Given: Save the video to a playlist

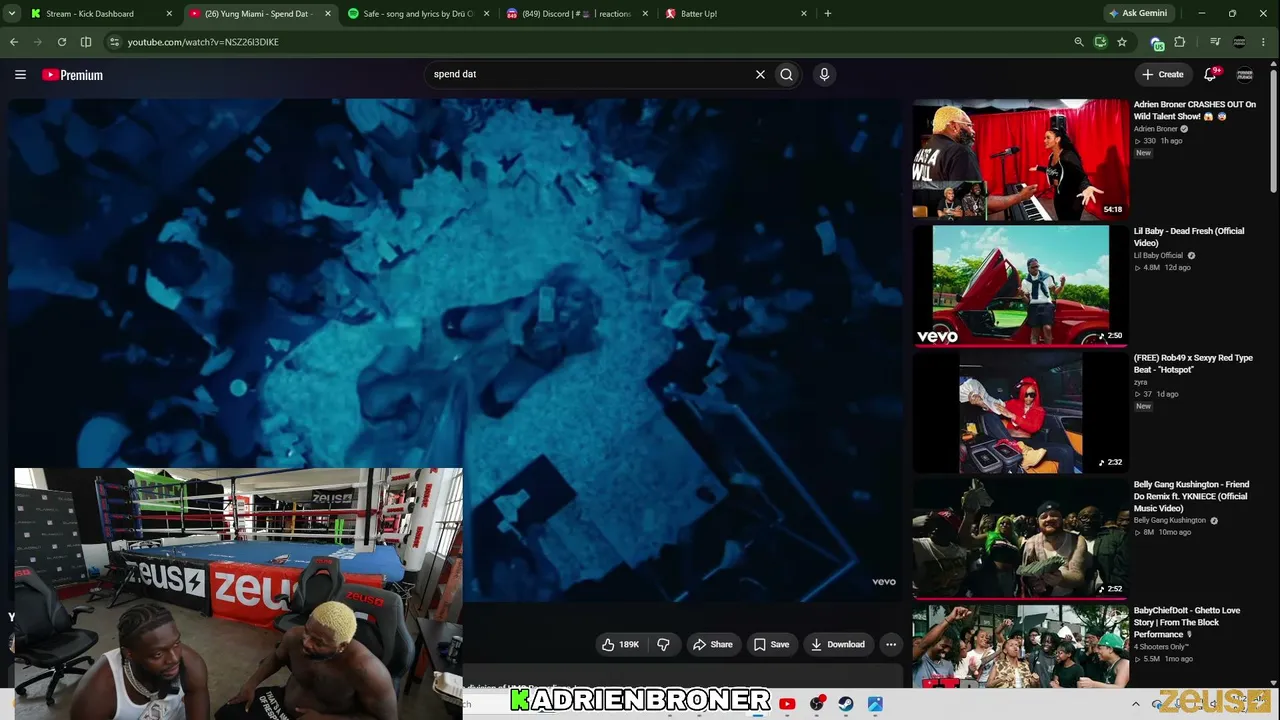Looking at the screenshot, I should point(771,645).
